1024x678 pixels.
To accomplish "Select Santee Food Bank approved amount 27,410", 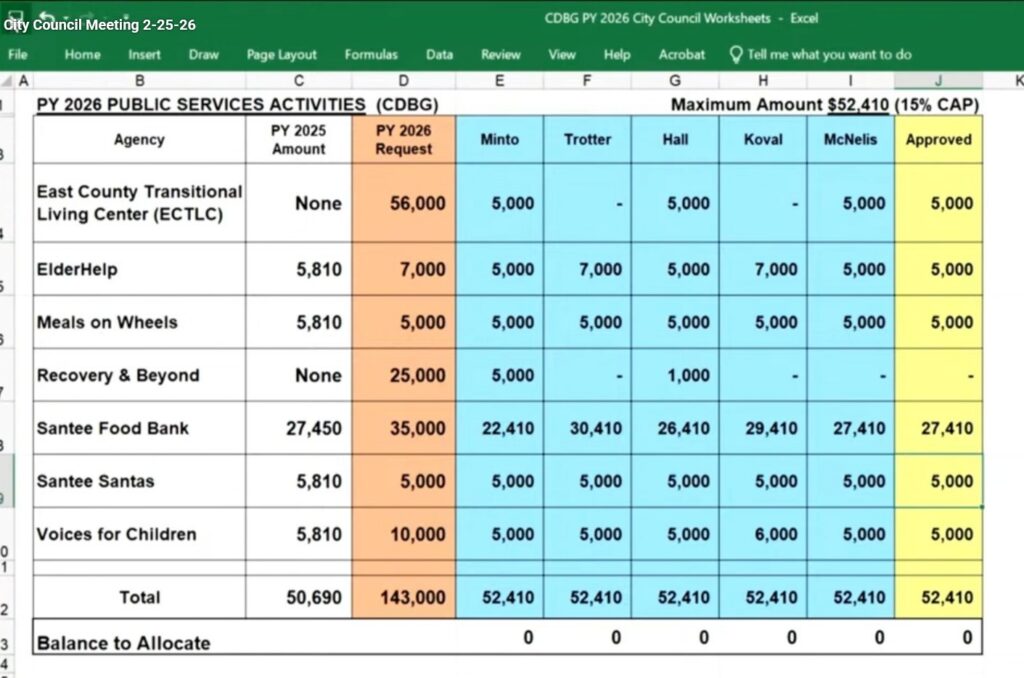I will tap(938, 428).
